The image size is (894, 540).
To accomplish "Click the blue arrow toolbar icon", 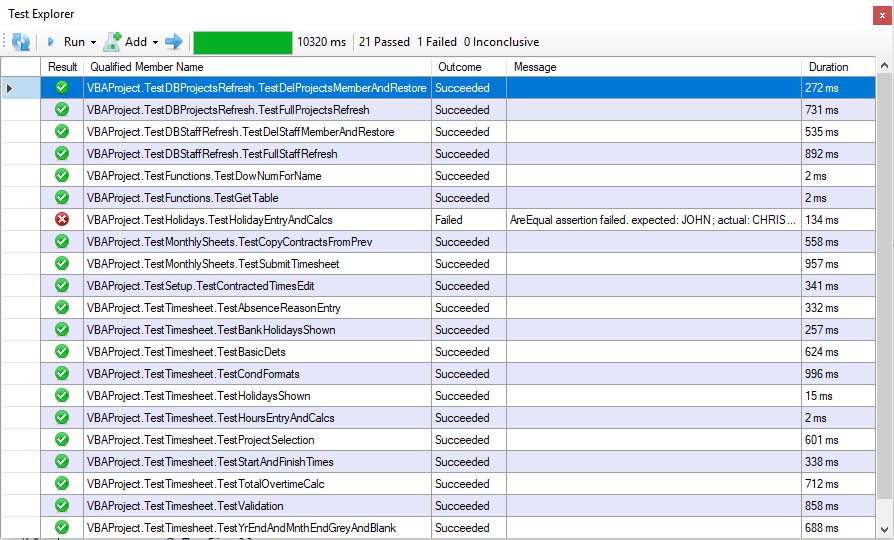I will pyautogui.click(x=173, y=42).
